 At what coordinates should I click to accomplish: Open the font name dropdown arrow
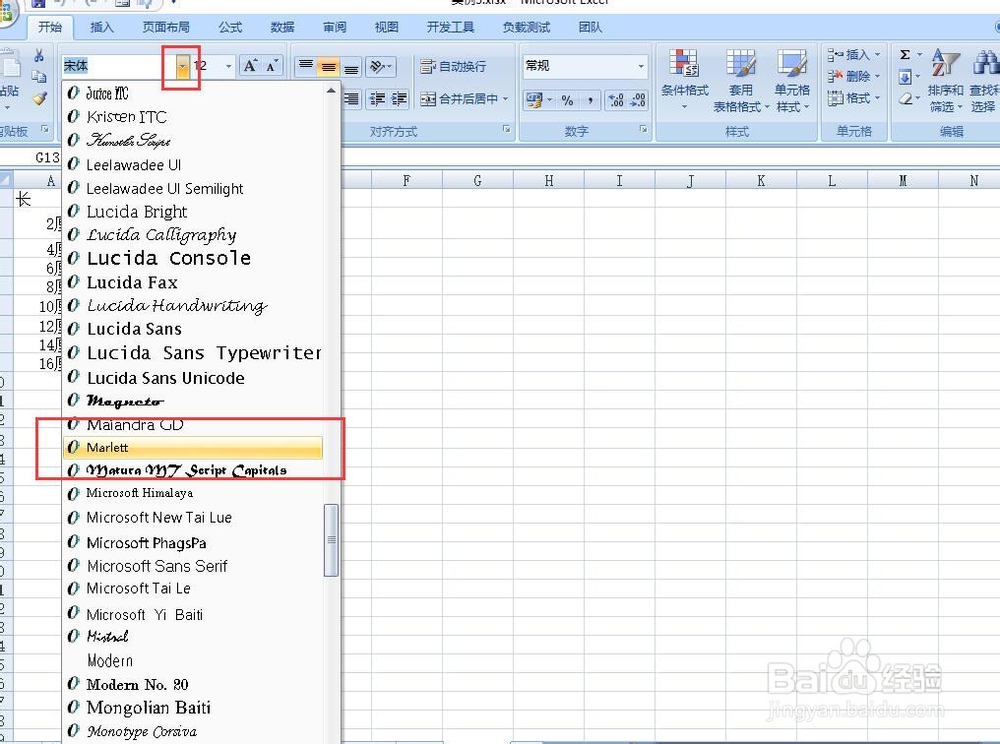coord(182,66)
